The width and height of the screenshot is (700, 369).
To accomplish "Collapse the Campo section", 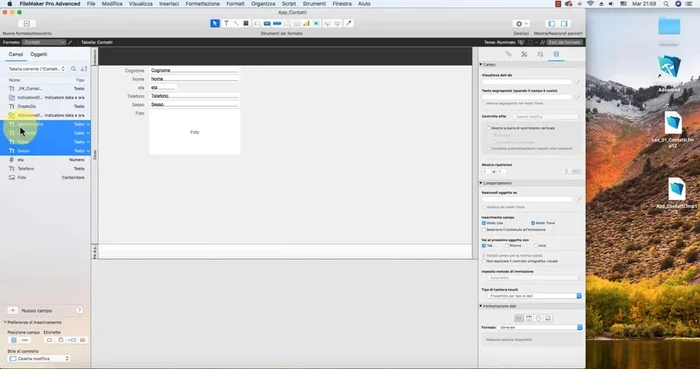I will pyautogui.click(x=481, y=65).
